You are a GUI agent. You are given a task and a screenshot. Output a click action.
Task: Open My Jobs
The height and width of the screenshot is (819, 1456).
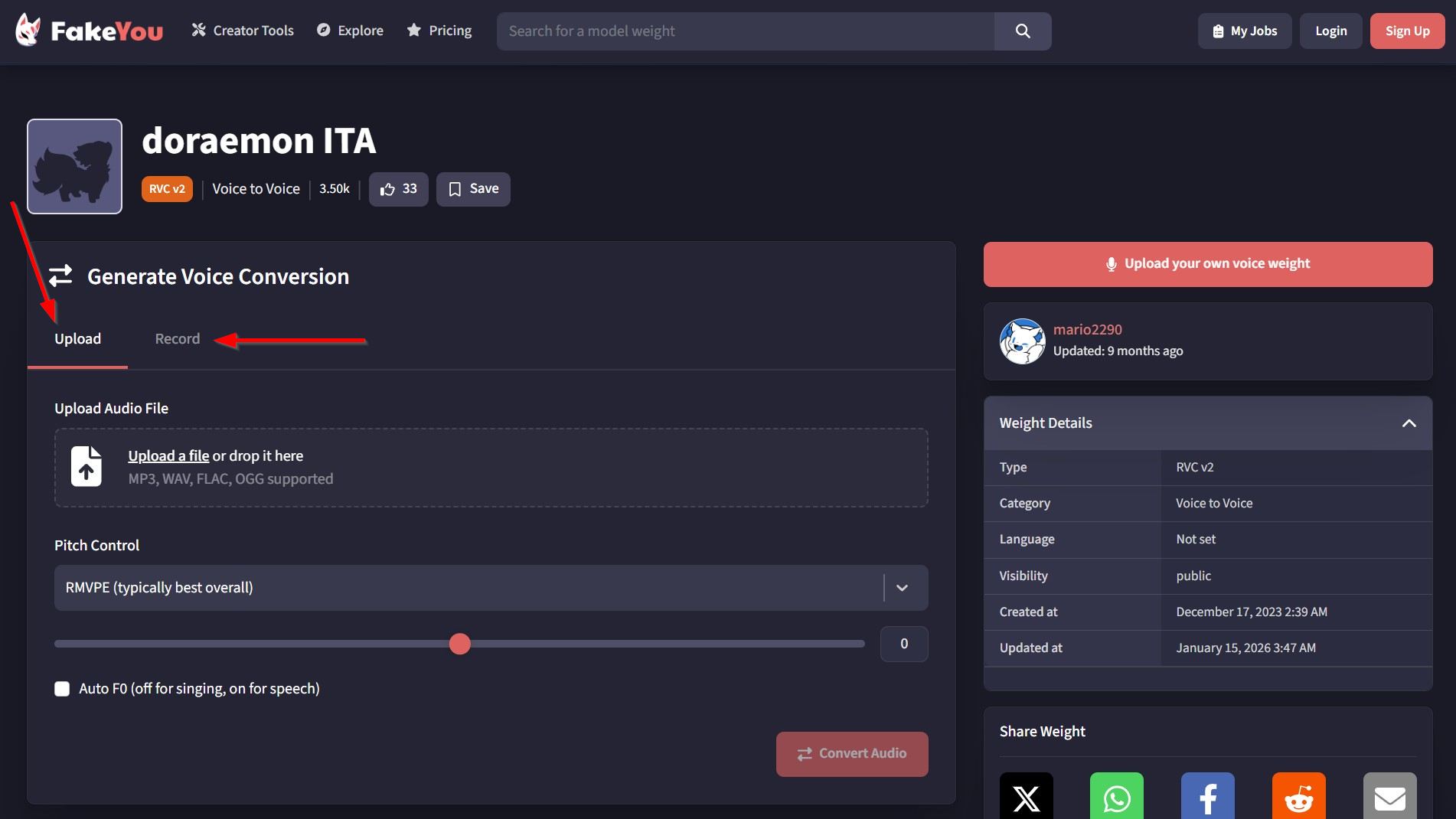tap(1245, 31)
